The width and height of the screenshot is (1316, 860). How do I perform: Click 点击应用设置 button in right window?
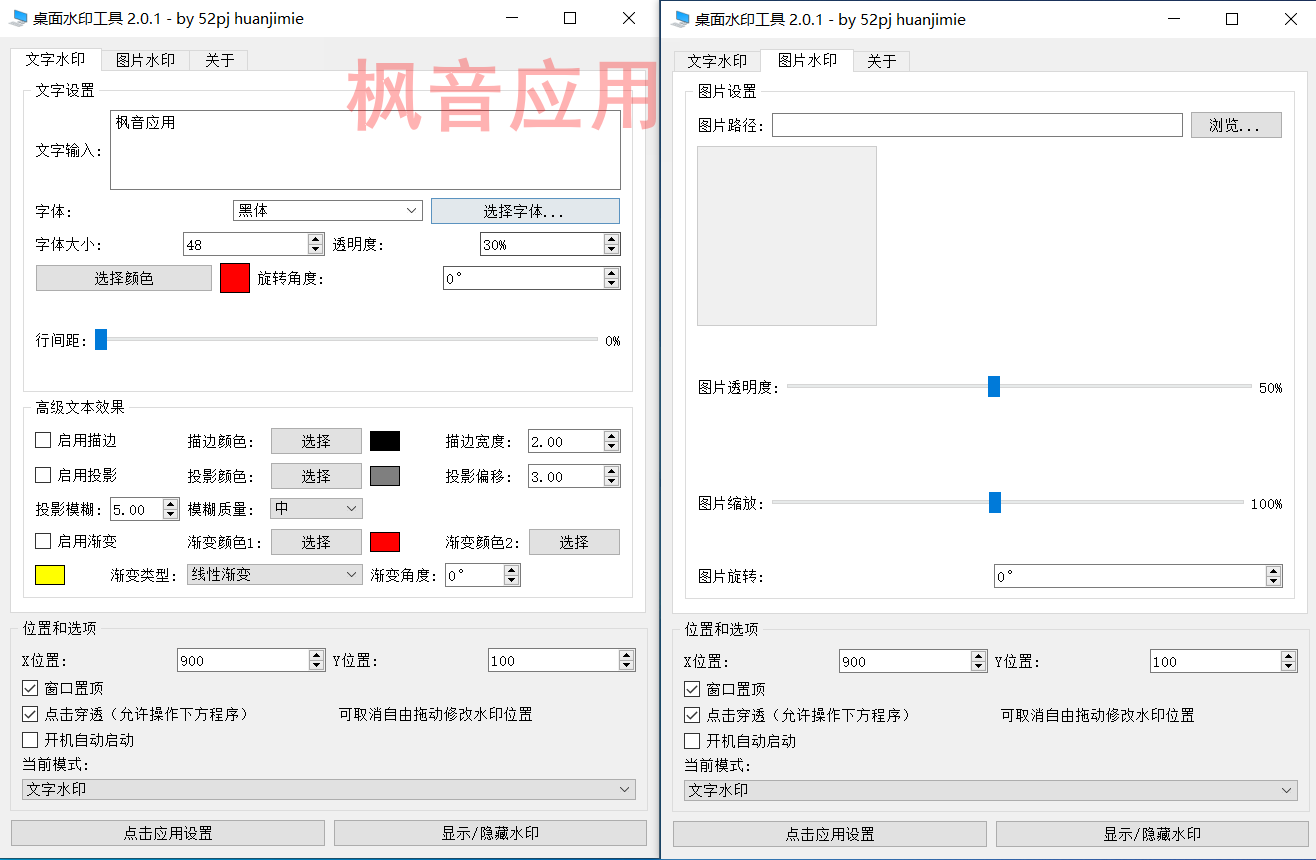[x=830, y=834]
